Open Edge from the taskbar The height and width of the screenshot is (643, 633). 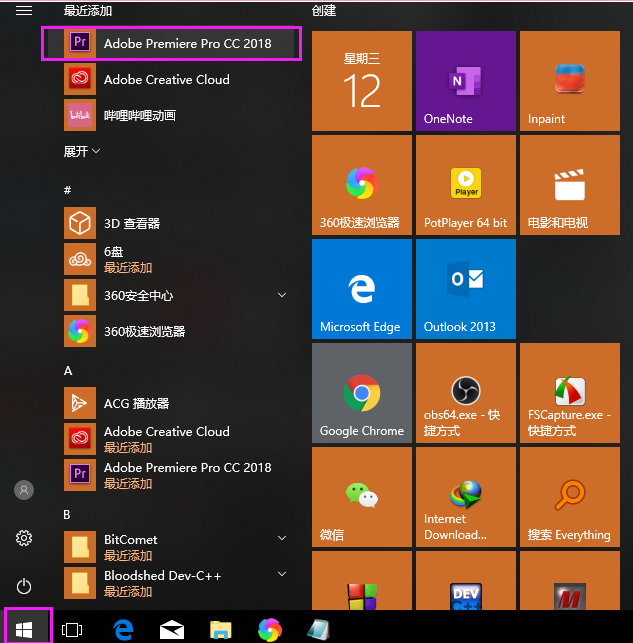pyautogui.click(x=123, y=629)
